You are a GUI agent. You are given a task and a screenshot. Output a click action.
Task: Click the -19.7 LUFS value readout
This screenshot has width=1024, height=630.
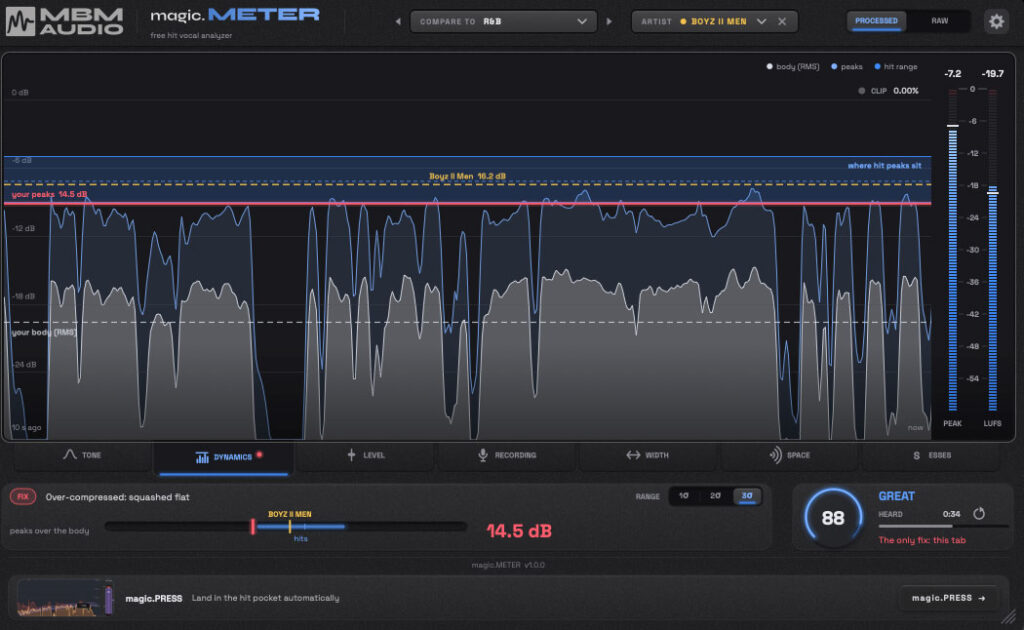993,74
